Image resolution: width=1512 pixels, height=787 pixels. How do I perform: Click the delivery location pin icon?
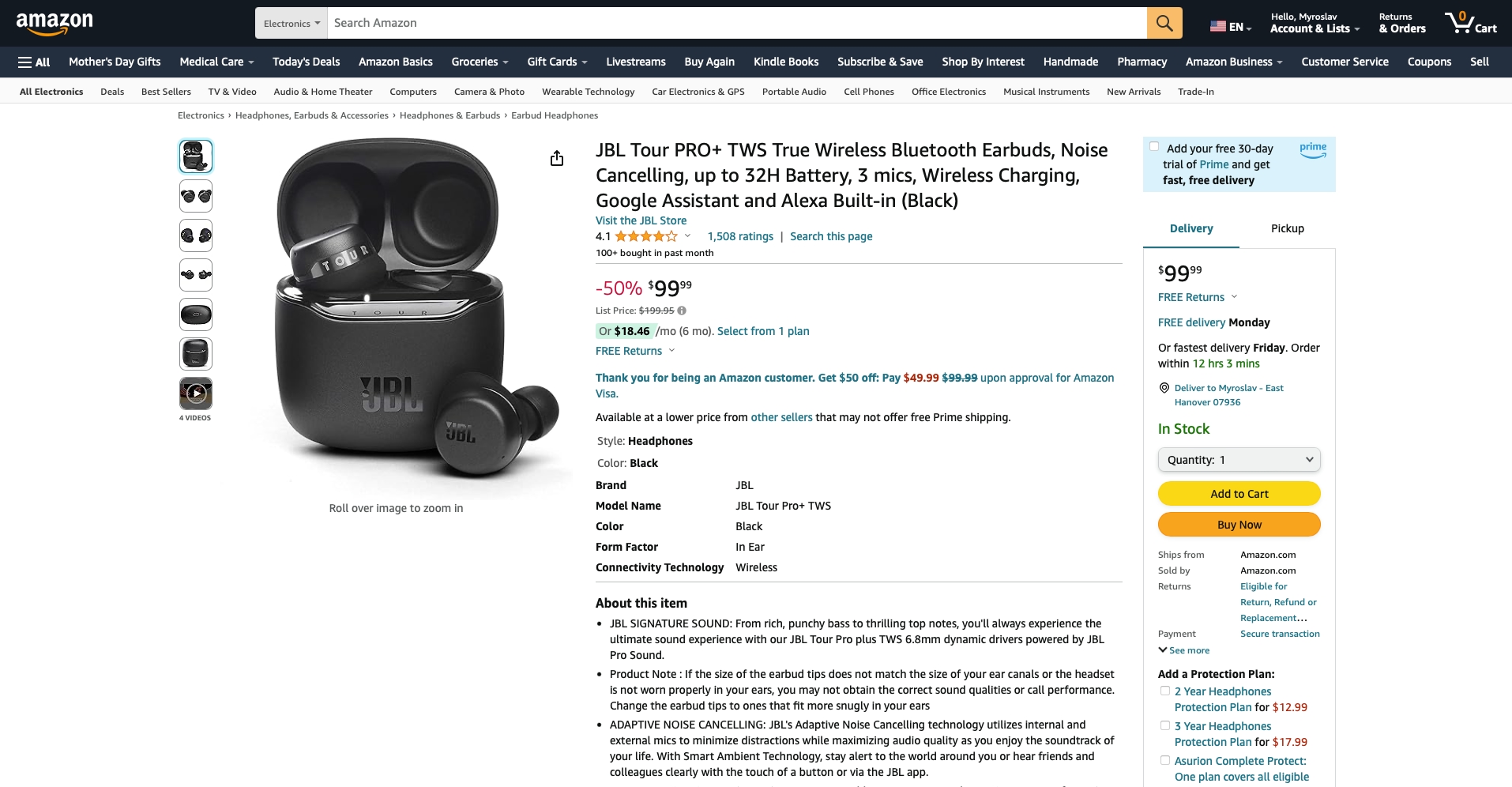[1164, 388]
